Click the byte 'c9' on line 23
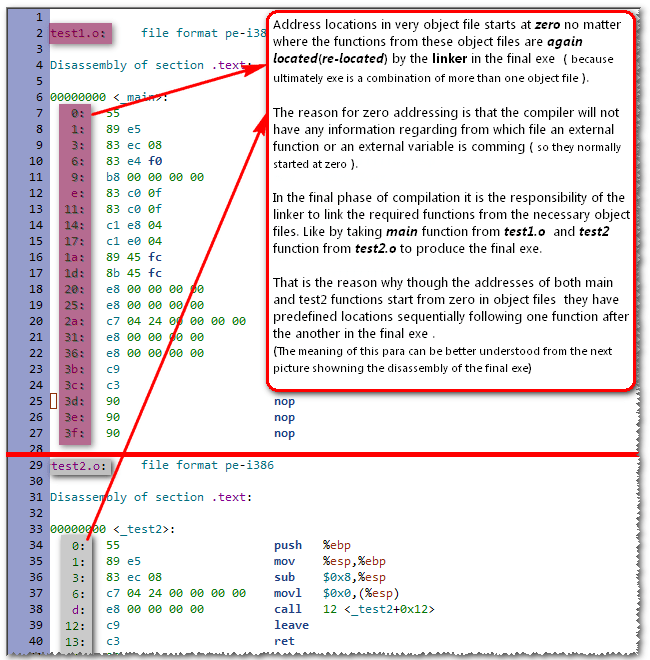 point(113,369)
